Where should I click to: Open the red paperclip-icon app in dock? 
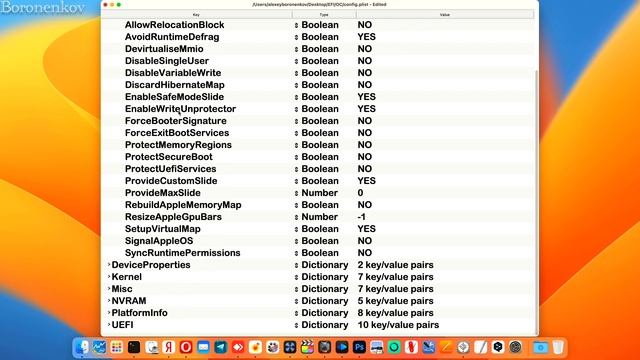411,347
